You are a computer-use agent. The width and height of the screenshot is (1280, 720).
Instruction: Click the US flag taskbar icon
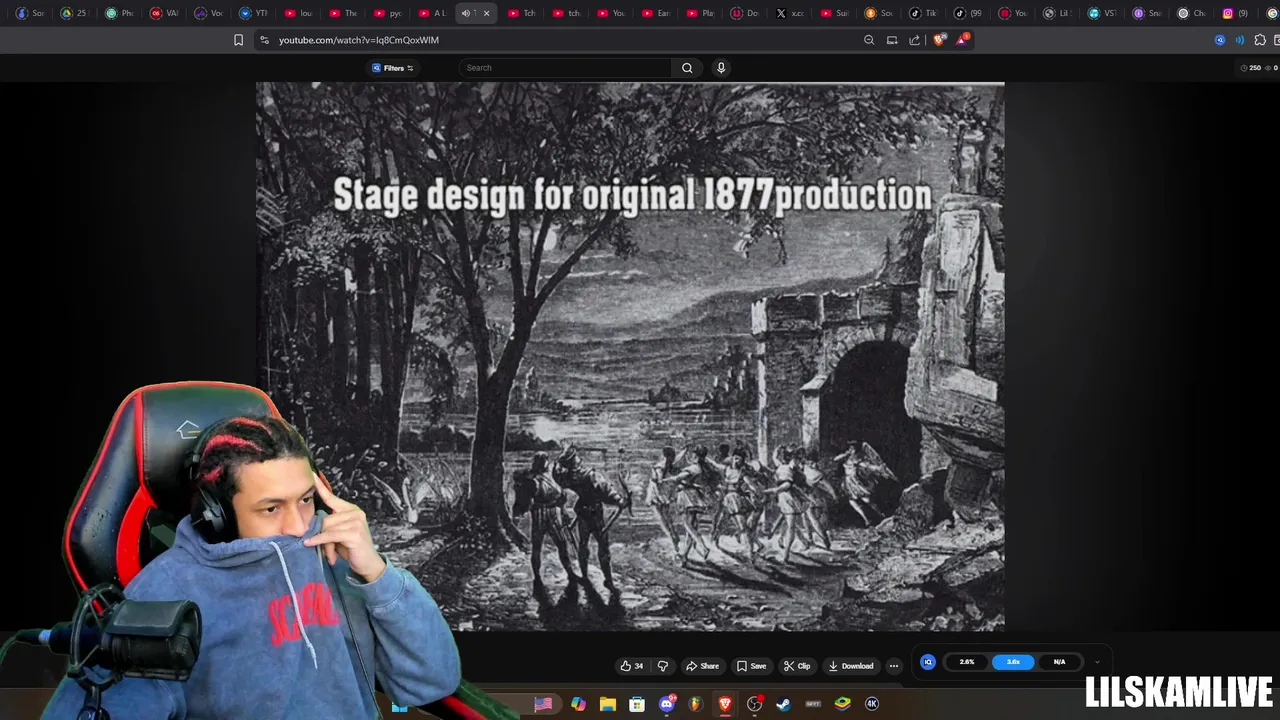coord(543,704)
